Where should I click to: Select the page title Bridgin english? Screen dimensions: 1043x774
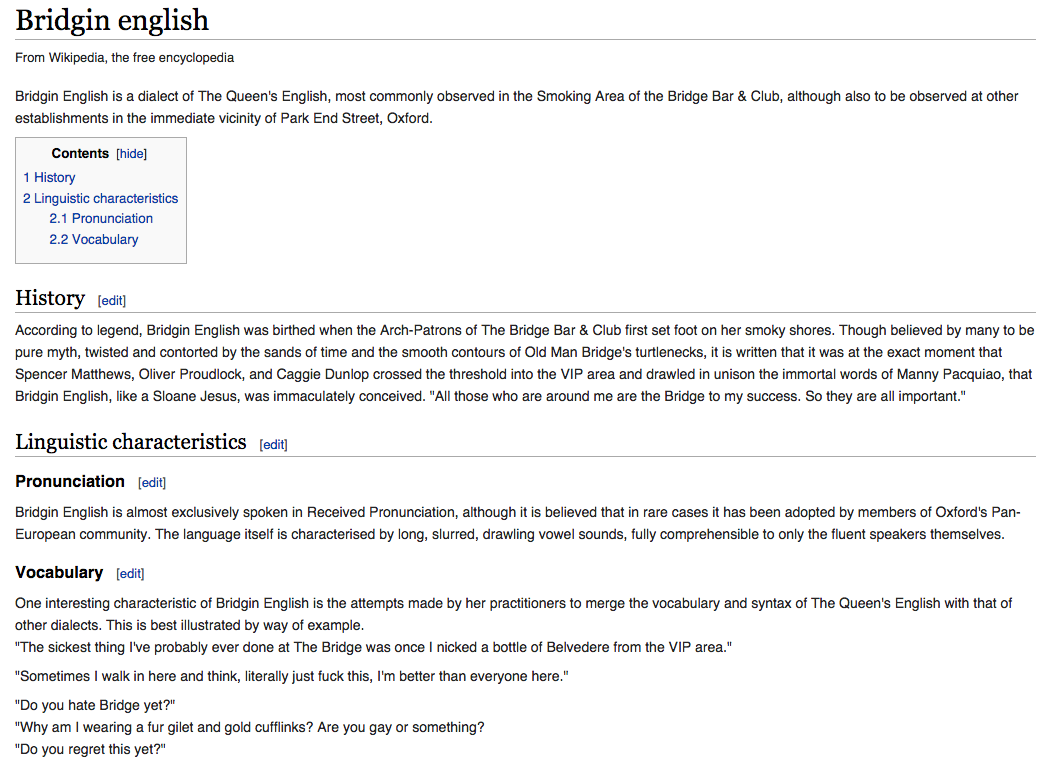click(x=112, y=20)
